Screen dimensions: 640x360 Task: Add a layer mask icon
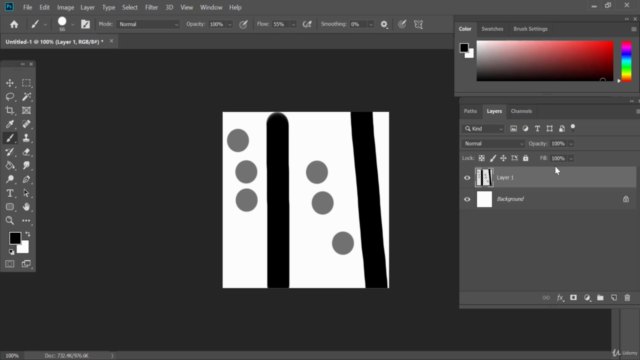coord(573,298)
